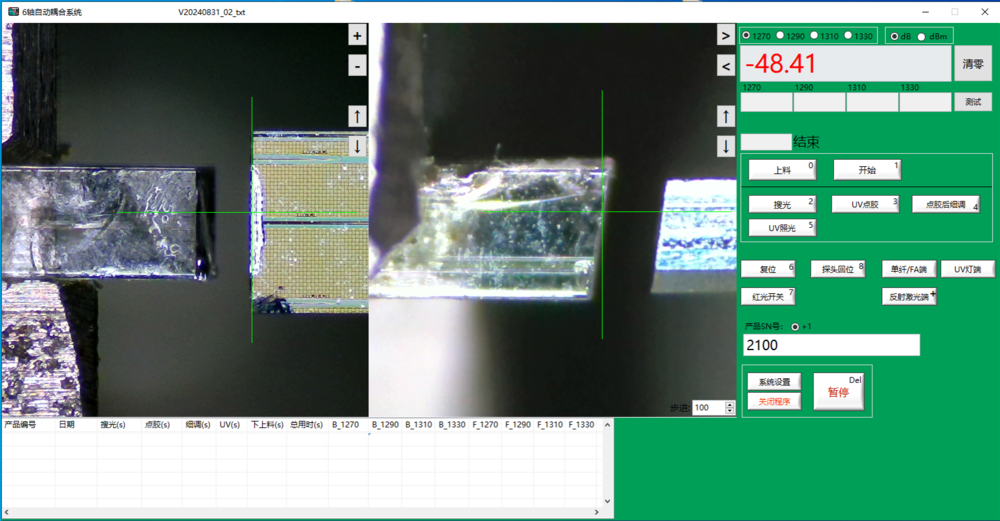Viewport: 1000px width, 521px height.
Task: Click the 清零 zero-reset button
Action: [972, 63]
